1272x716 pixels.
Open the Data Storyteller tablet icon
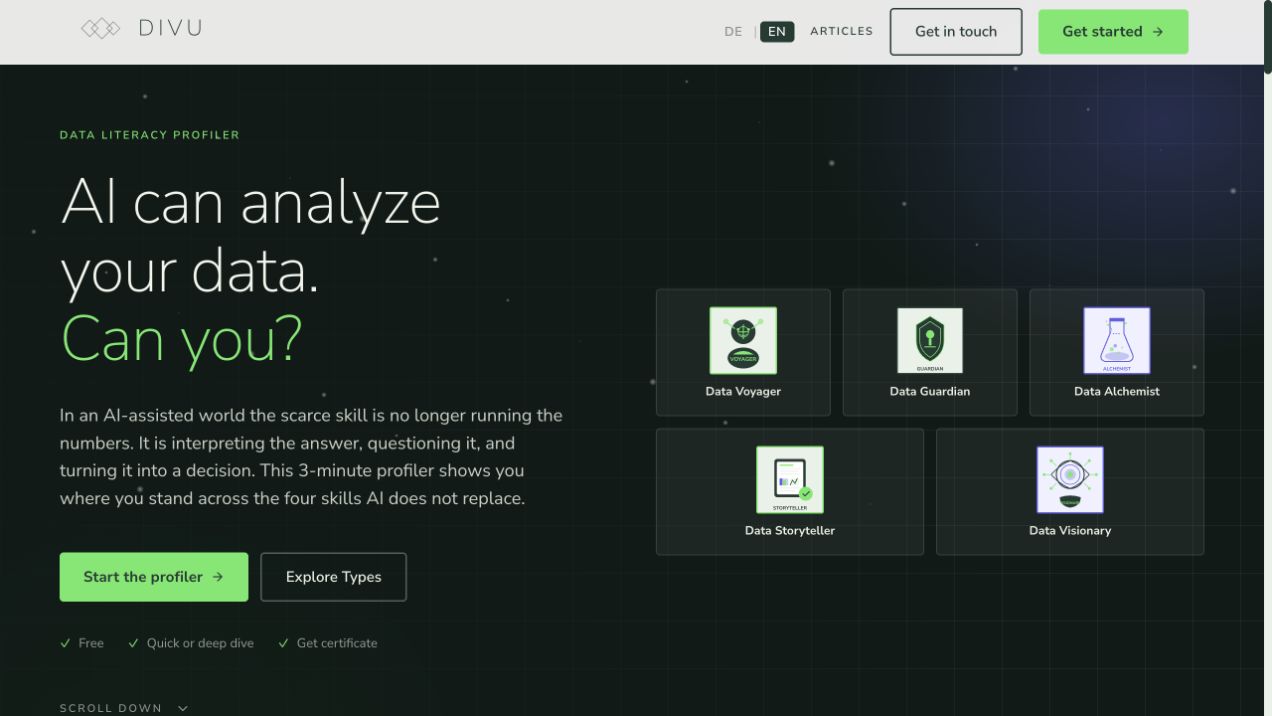[x=790, y=480]
